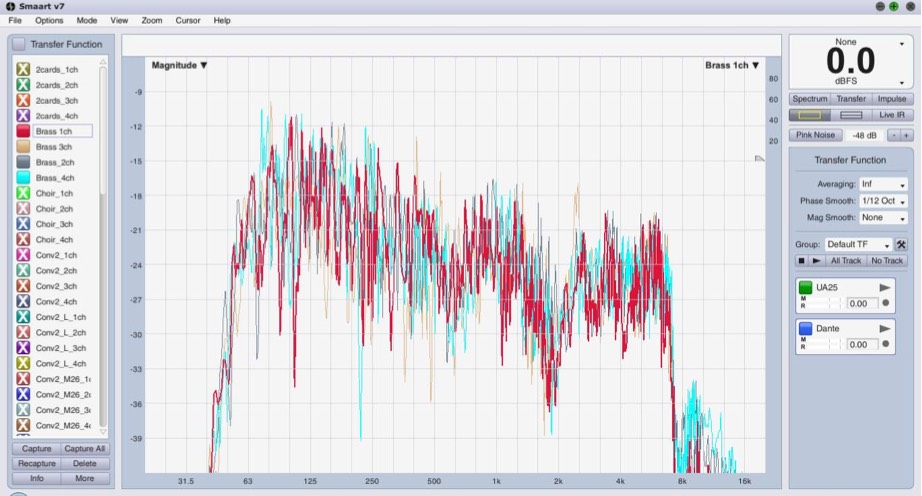Start the Dante measurement play arrow

click(884, 329)
